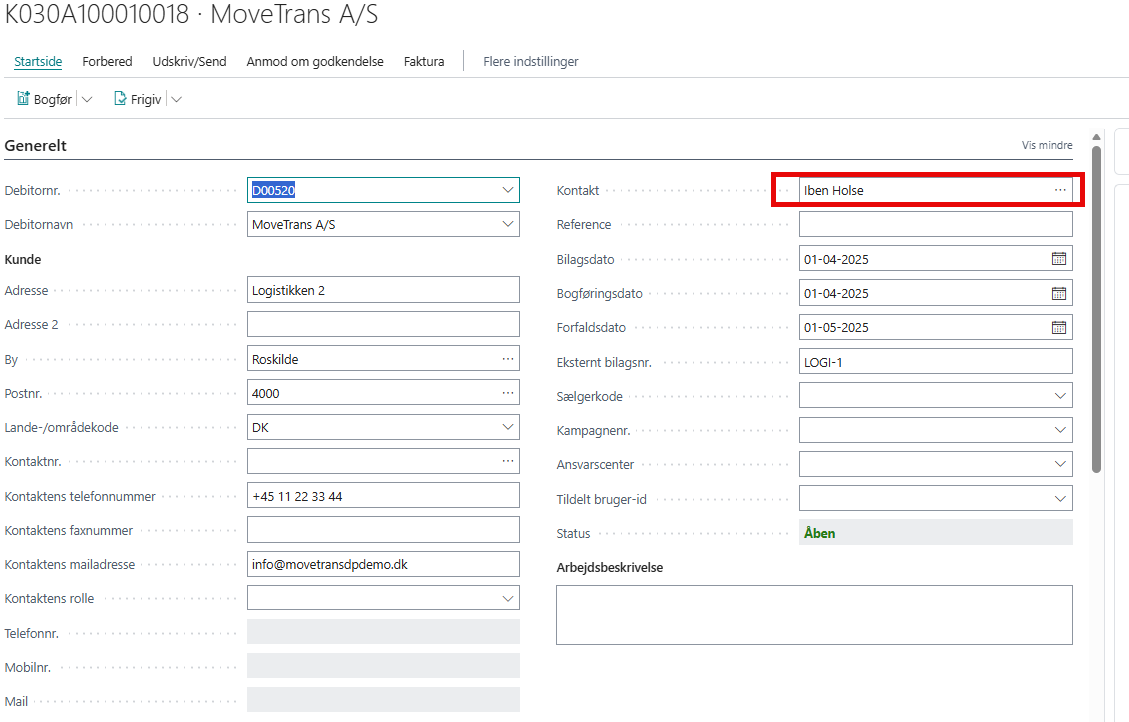Open the Debitornavn dropdown
The image size is (1129, 722).
[x=508, y=225]
